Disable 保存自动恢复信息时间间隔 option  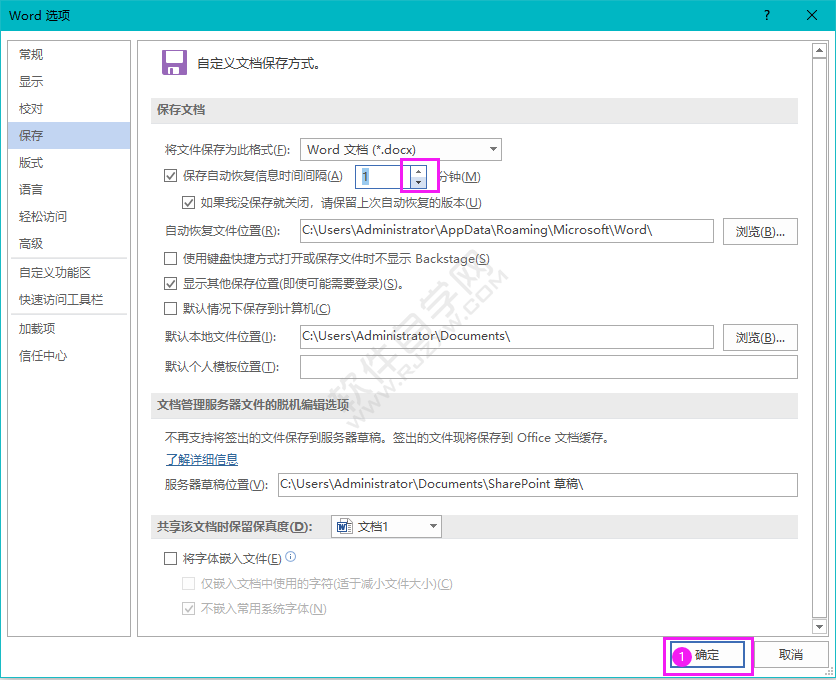click(x=170, y=176)
